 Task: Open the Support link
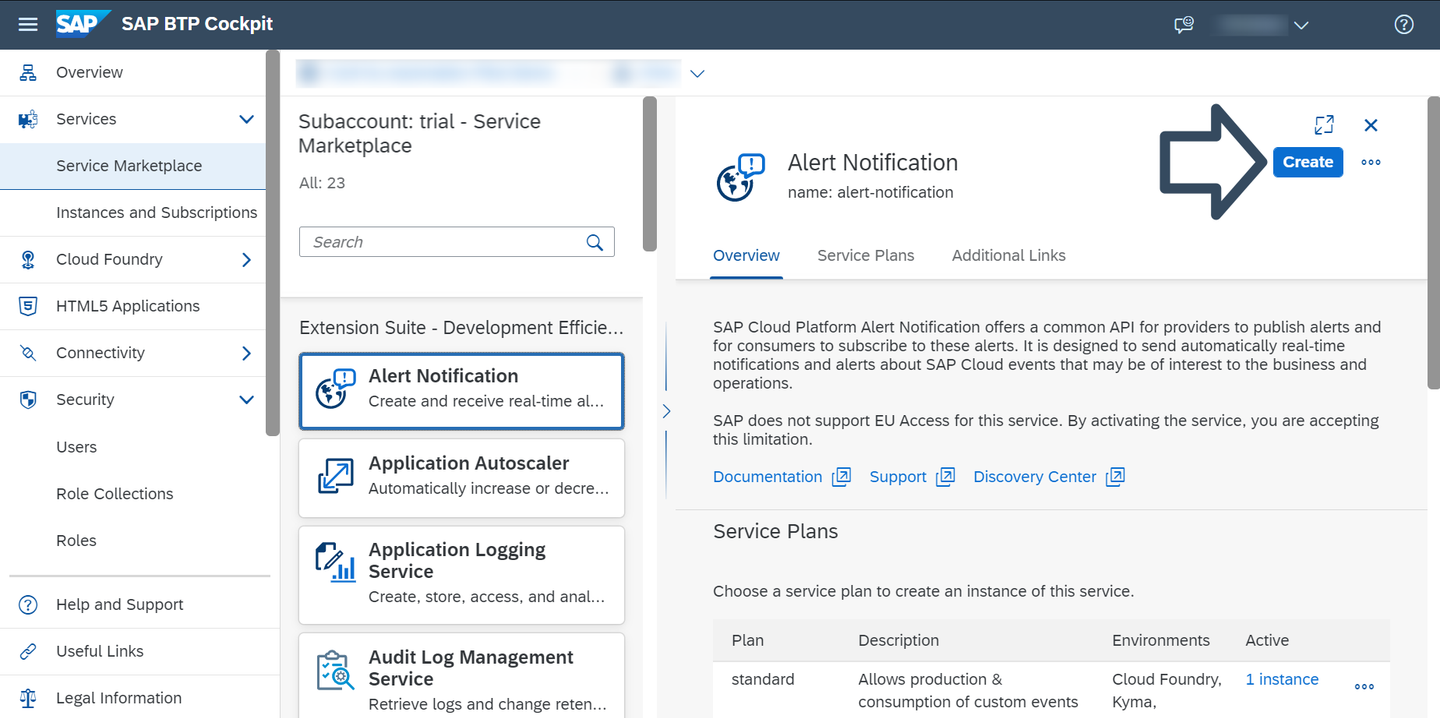(x=898, y=477)
